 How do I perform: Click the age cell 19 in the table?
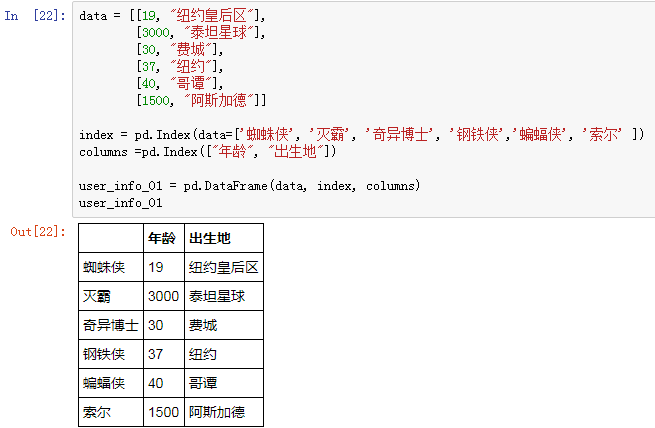click(164, 267)
